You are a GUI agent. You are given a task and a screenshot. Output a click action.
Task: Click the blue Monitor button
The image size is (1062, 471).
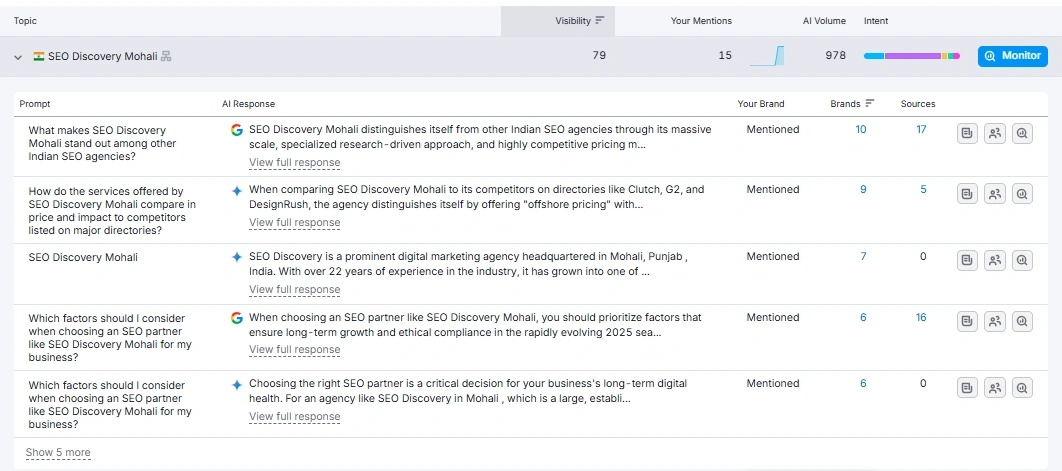click(x=1013, y=56)
